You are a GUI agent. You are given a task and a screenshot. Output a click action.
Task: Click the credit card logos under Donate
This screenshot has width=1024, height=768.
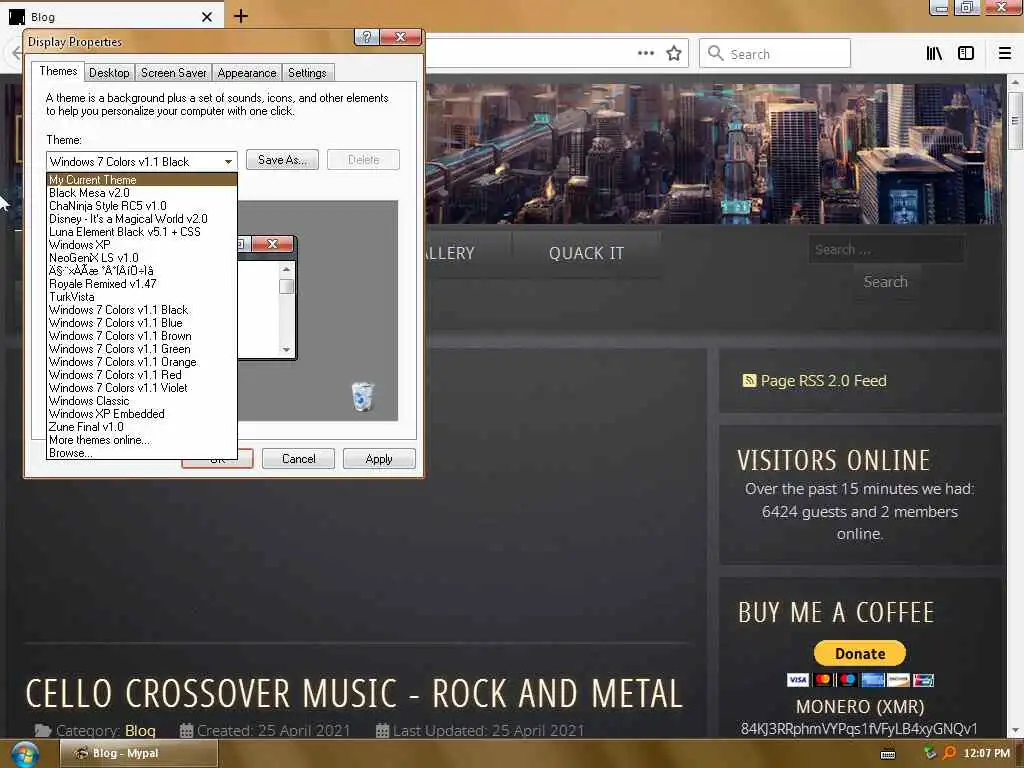pyautogui.click(x=860, y=680)
